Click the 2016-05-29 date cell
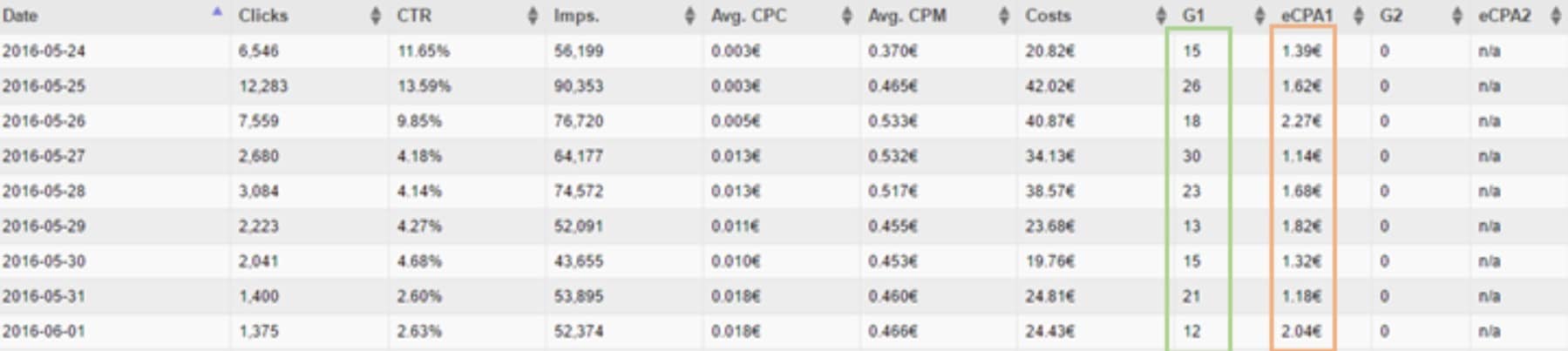The image size is (1568, 351). [x=44, y=226]
